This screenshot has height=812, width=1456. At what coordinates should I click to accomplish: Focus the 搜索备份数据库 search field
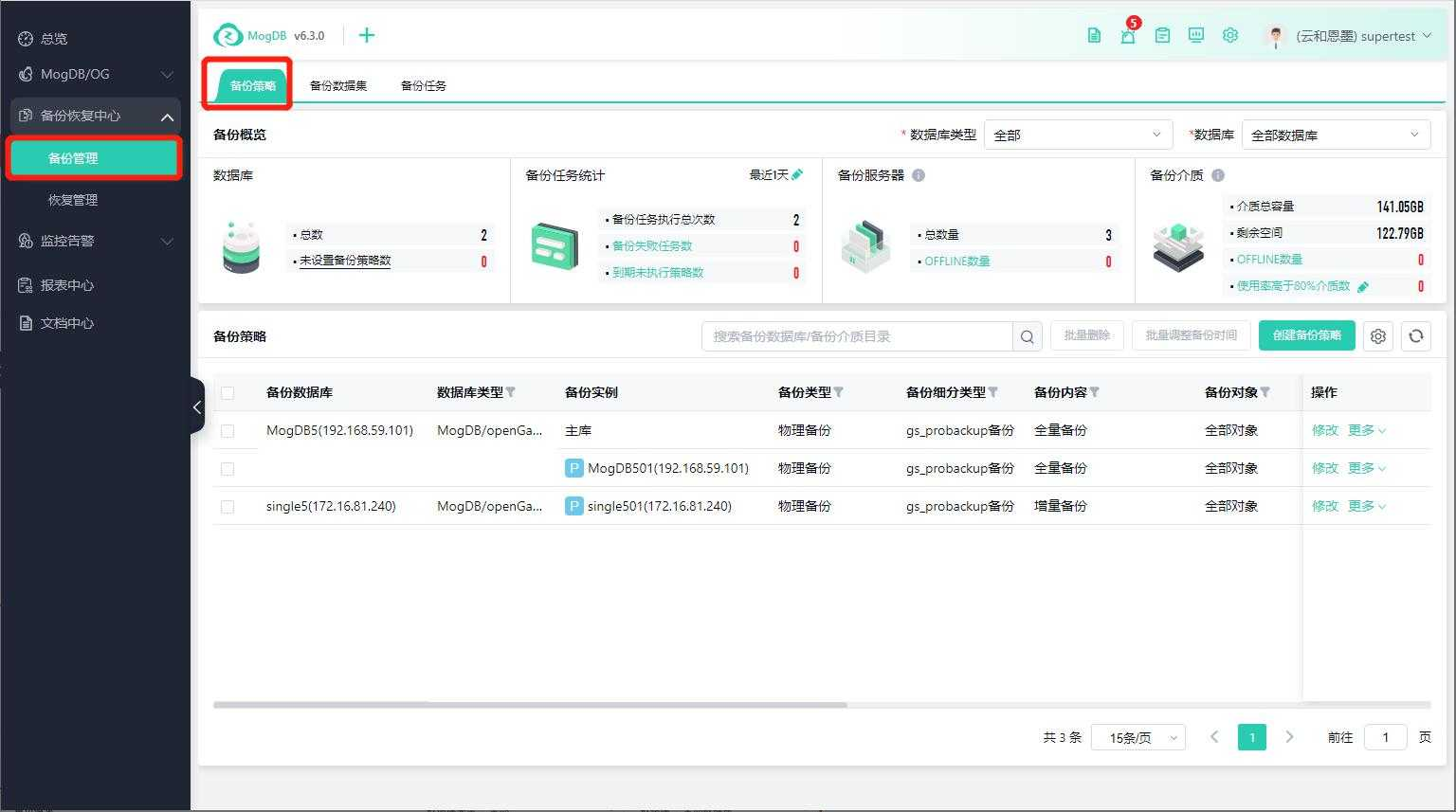click(x=857, y=336)
